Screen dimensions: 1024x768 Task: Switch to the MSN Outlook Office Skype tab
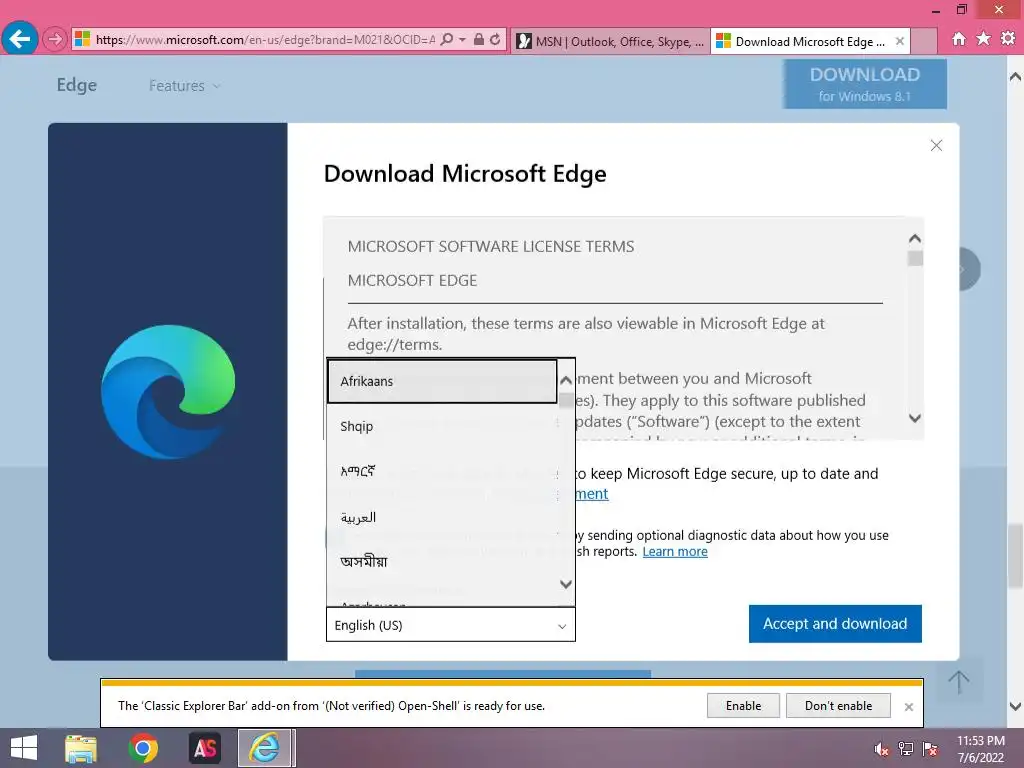click(610, 41)
